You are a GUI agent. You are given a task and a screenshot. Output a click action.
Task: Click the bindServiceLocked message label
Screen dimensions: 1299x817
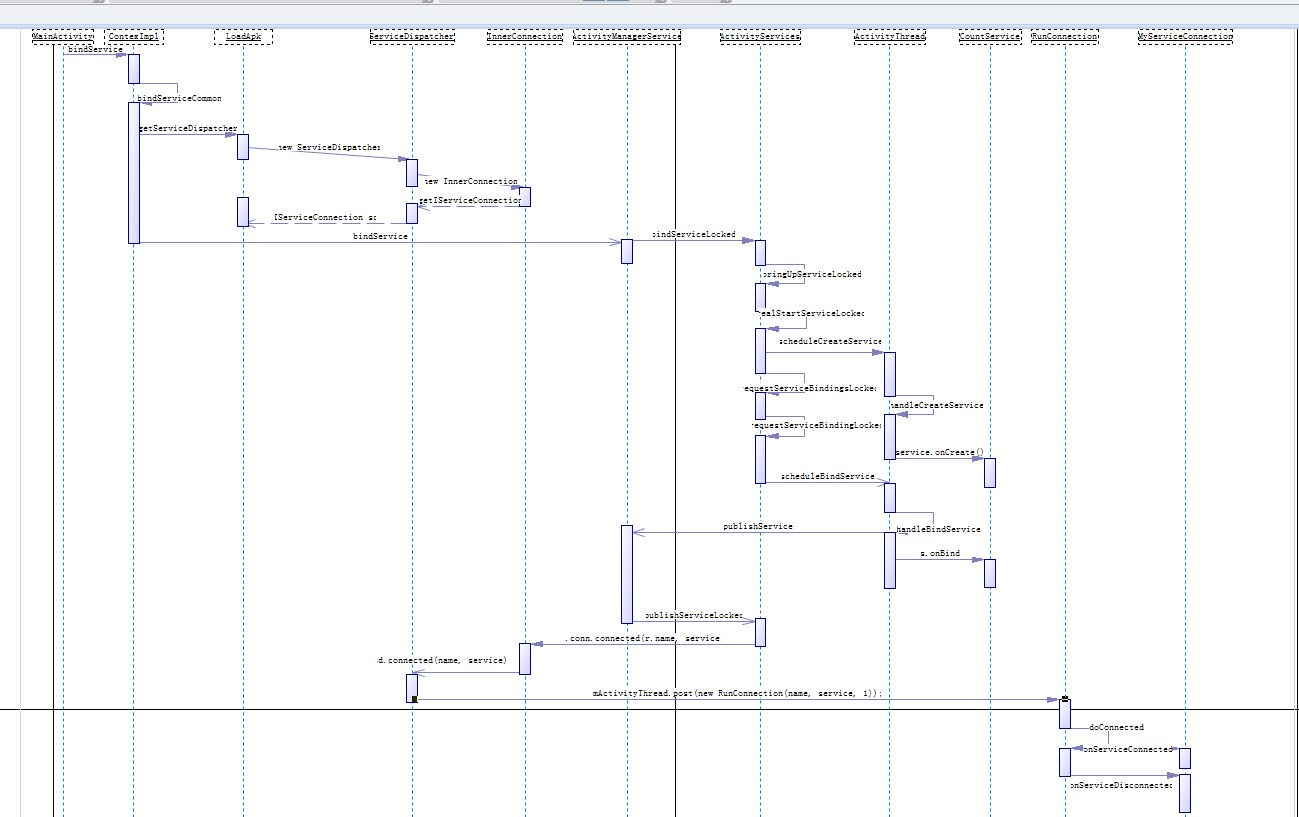pos(694,234)
